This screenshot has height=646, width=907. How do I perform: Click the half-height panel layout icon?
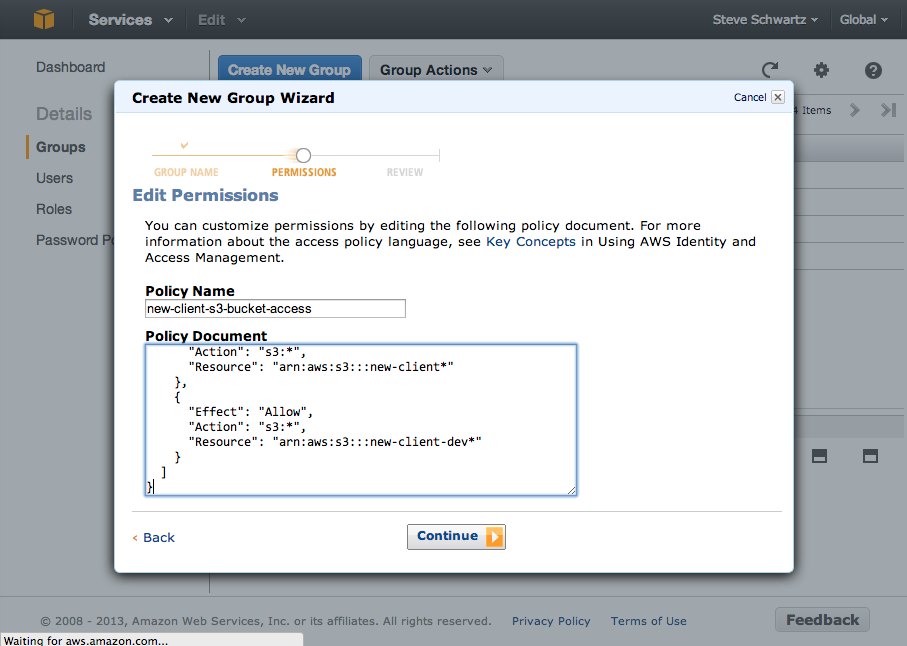pyautogui.click(x=819, y=456)
